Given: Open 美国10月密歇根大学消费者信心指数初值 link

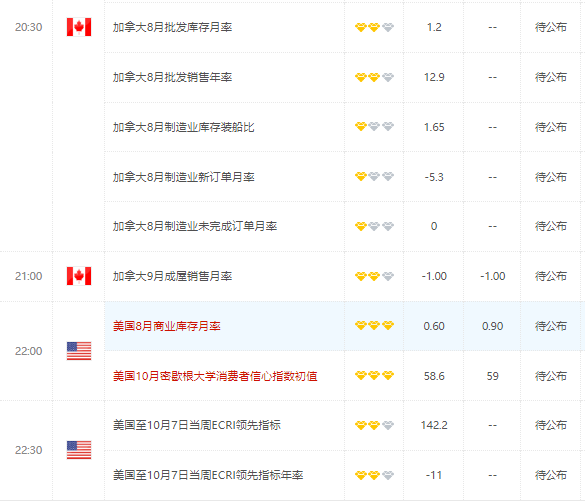Looking at the screenshot, I should coord(215,376).
